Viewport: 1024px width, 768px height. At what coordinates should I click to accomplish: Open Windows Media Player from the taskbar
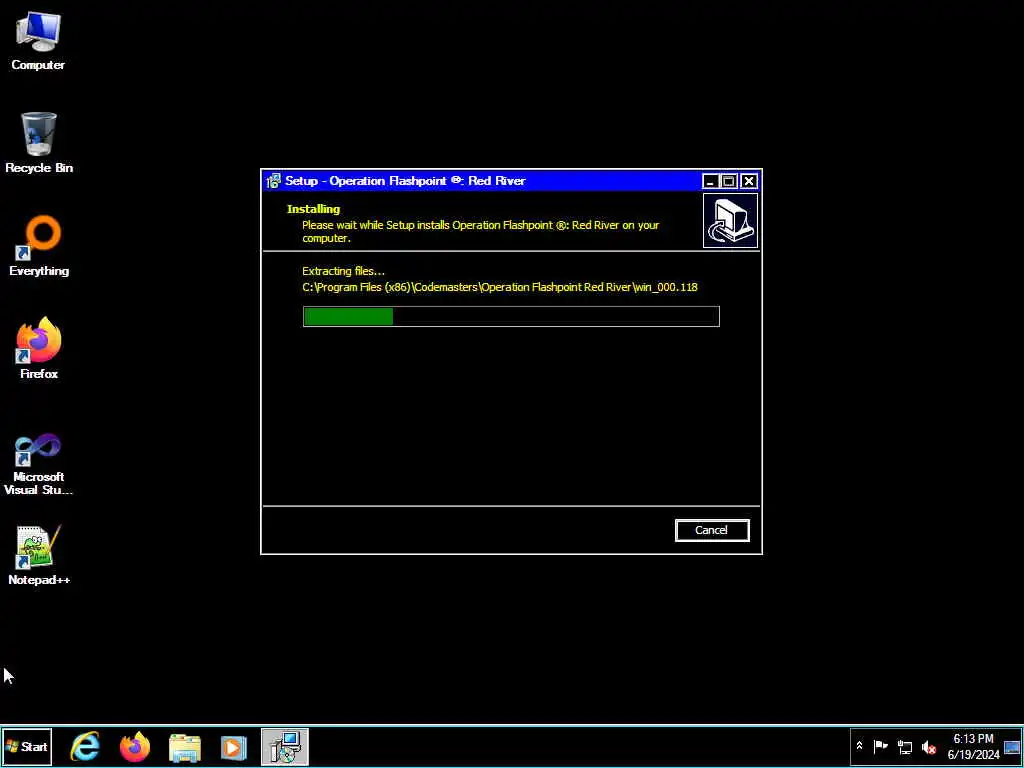(234, 747)
